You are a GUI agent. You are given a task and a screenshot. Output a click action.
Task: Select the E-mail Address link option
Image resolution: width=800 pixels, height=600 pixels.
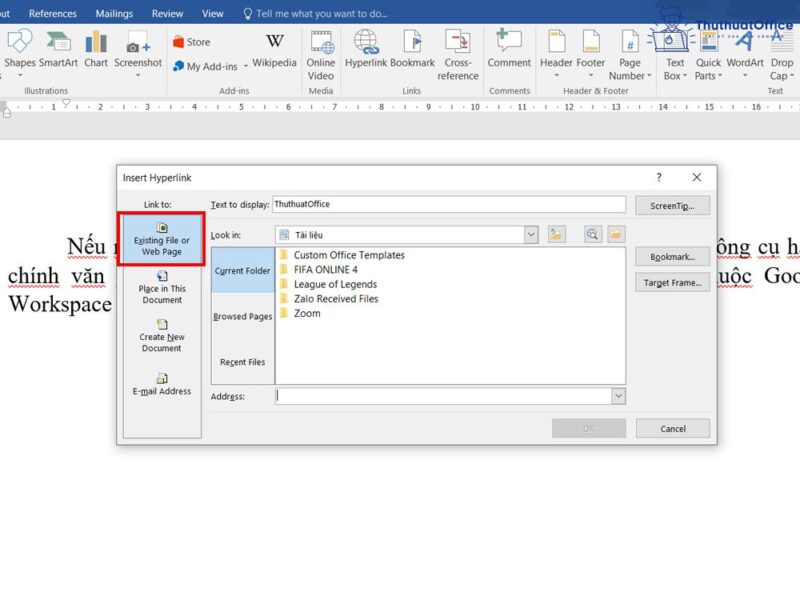[x=161, y=385]
